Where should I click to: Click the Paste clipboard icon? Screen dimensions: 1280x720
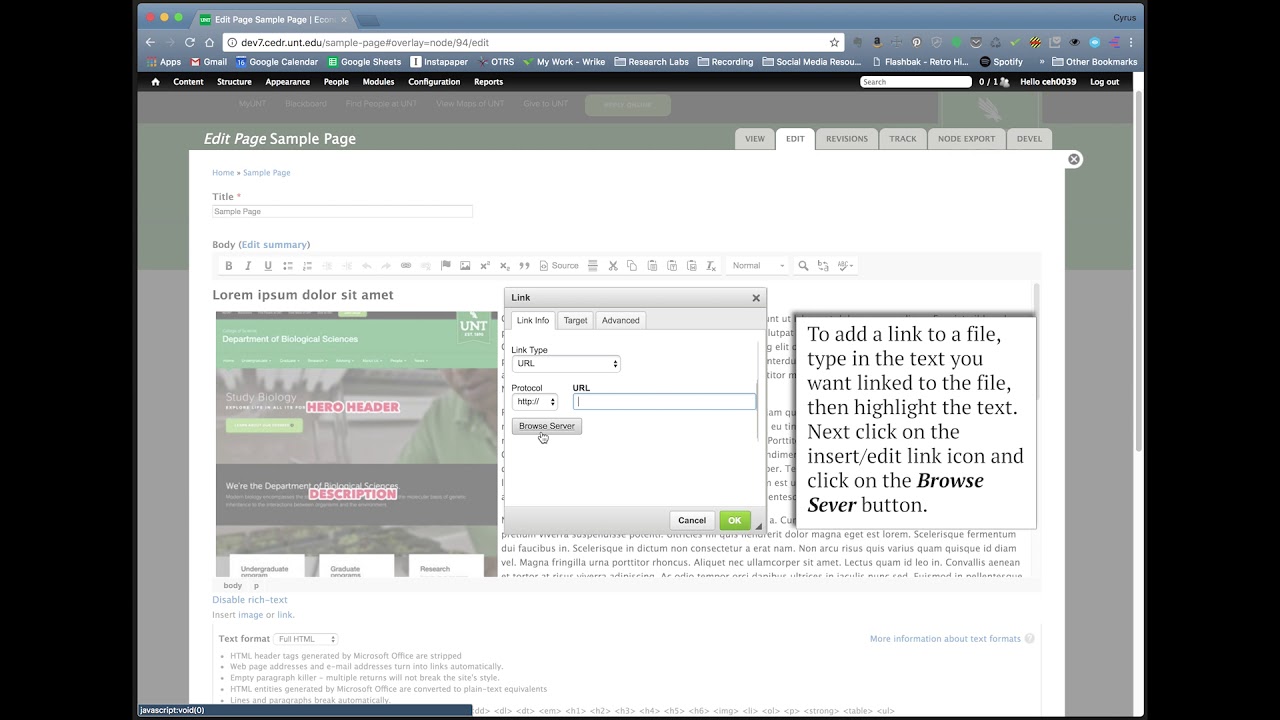coord(652,266)
